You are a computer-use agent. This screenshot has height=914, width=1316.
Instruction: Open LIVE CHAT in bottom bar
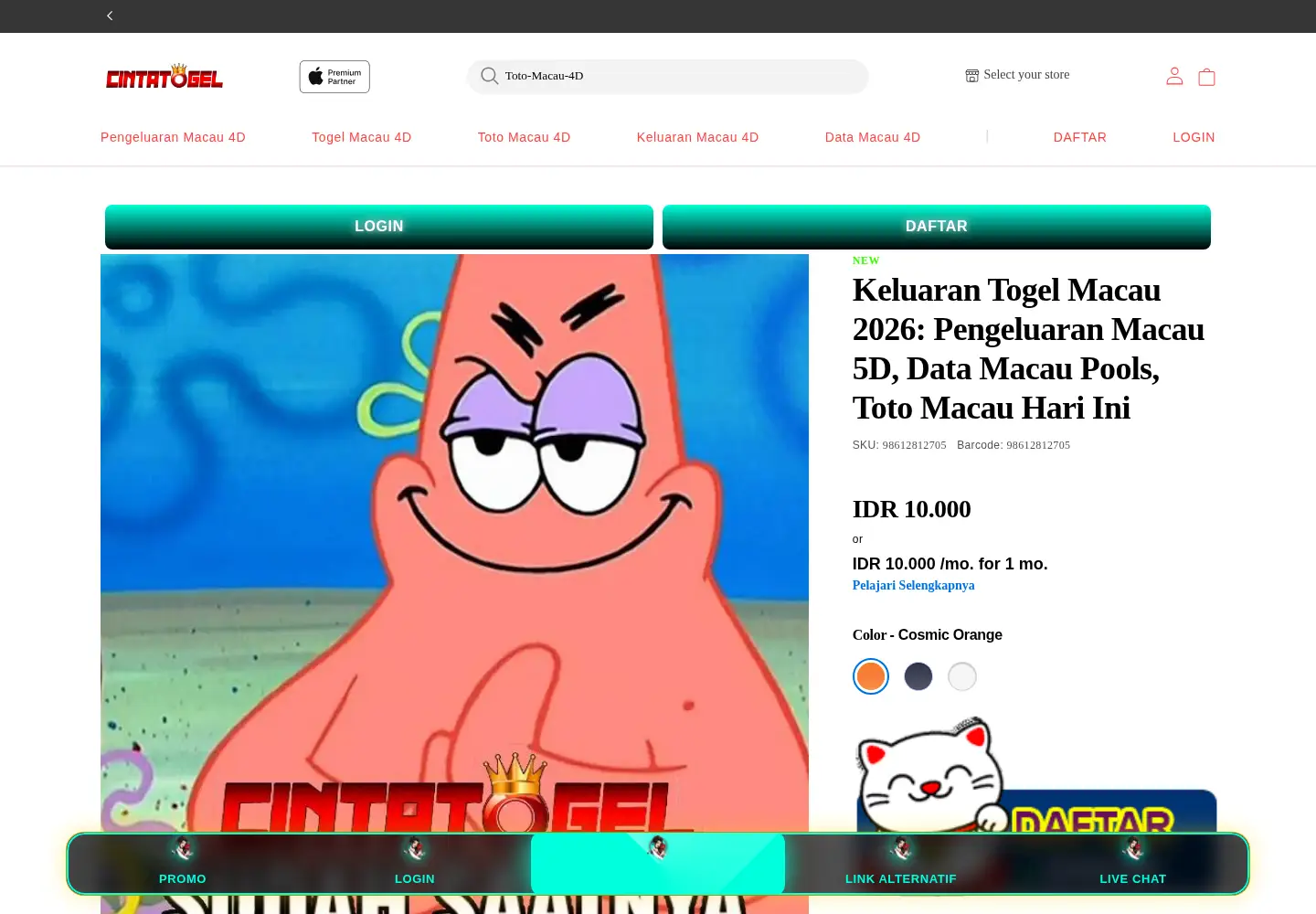click(1133, 864)
